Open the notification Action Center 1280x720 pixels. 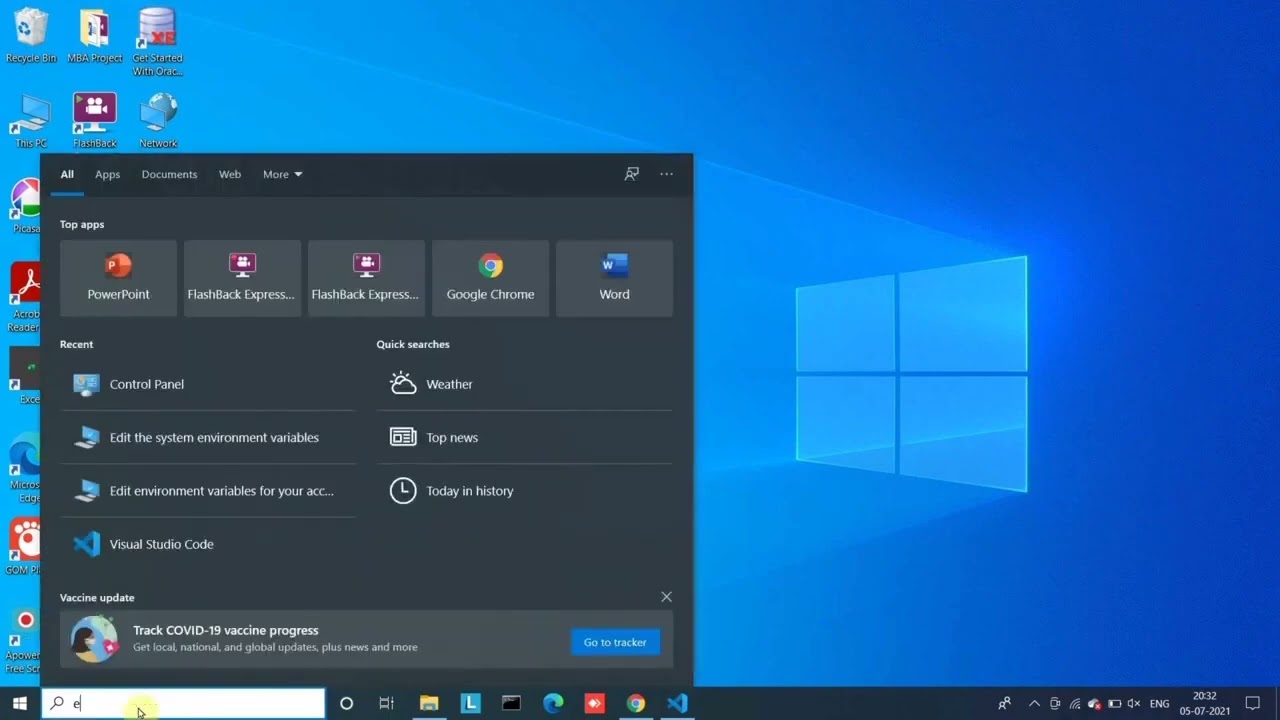[x=1253, y=703]
